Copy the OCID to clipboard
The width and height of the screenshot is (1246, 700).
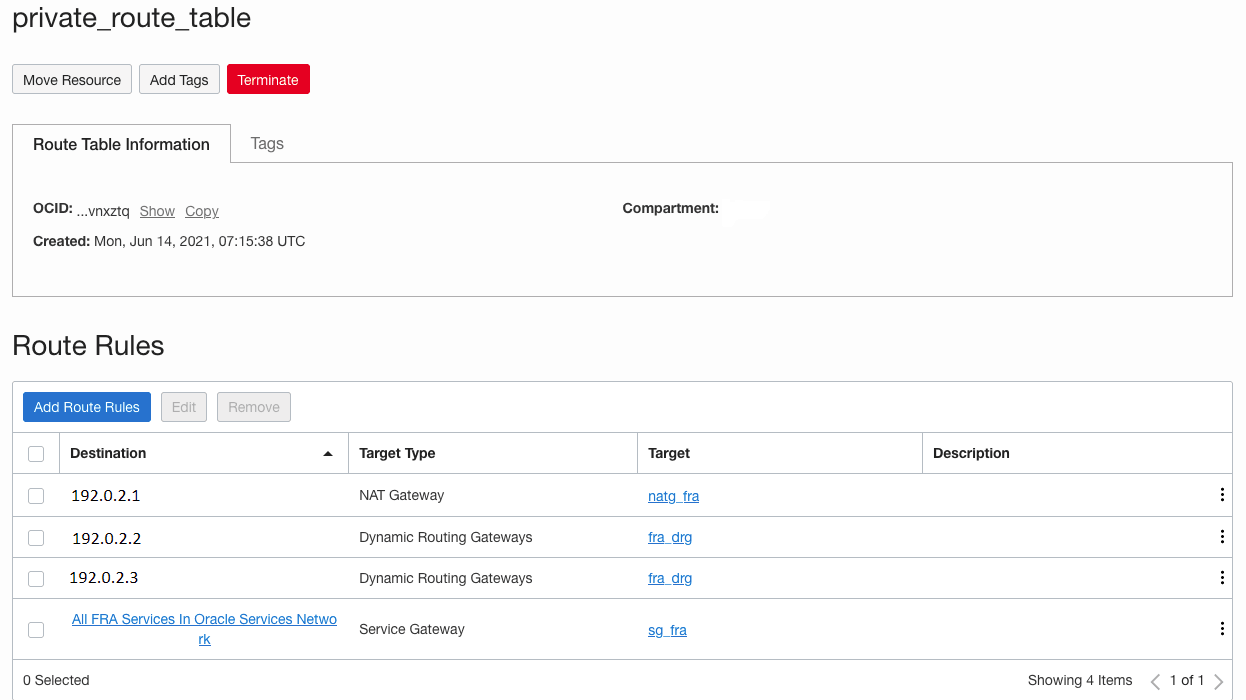(x=201, y=211)
